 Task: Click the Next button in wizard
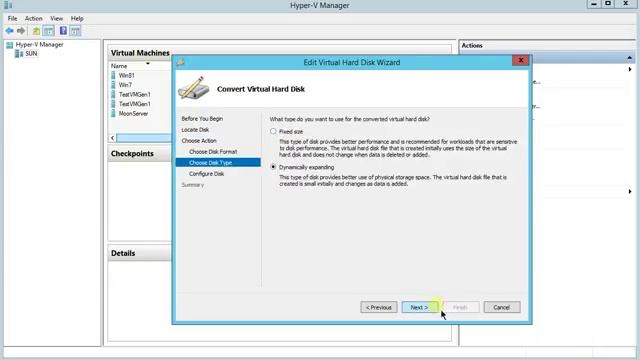419,307
